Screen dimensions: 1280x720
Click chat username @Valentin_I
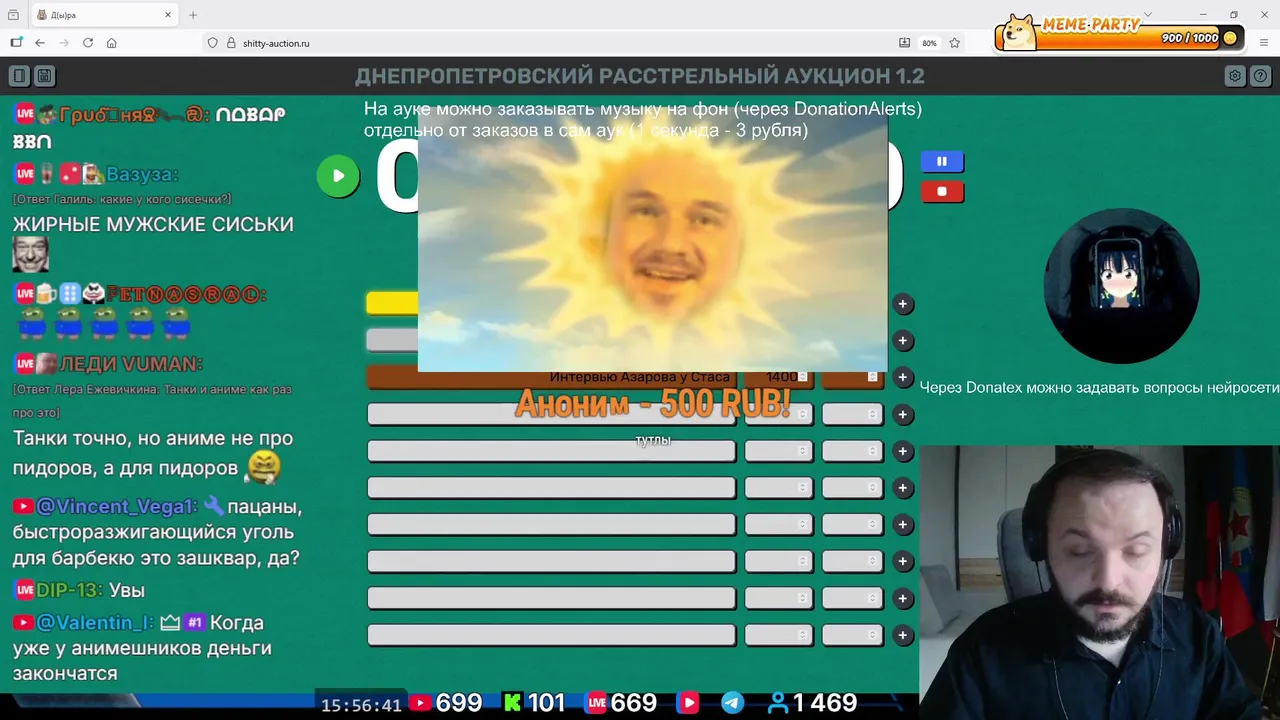coord(94,622)
